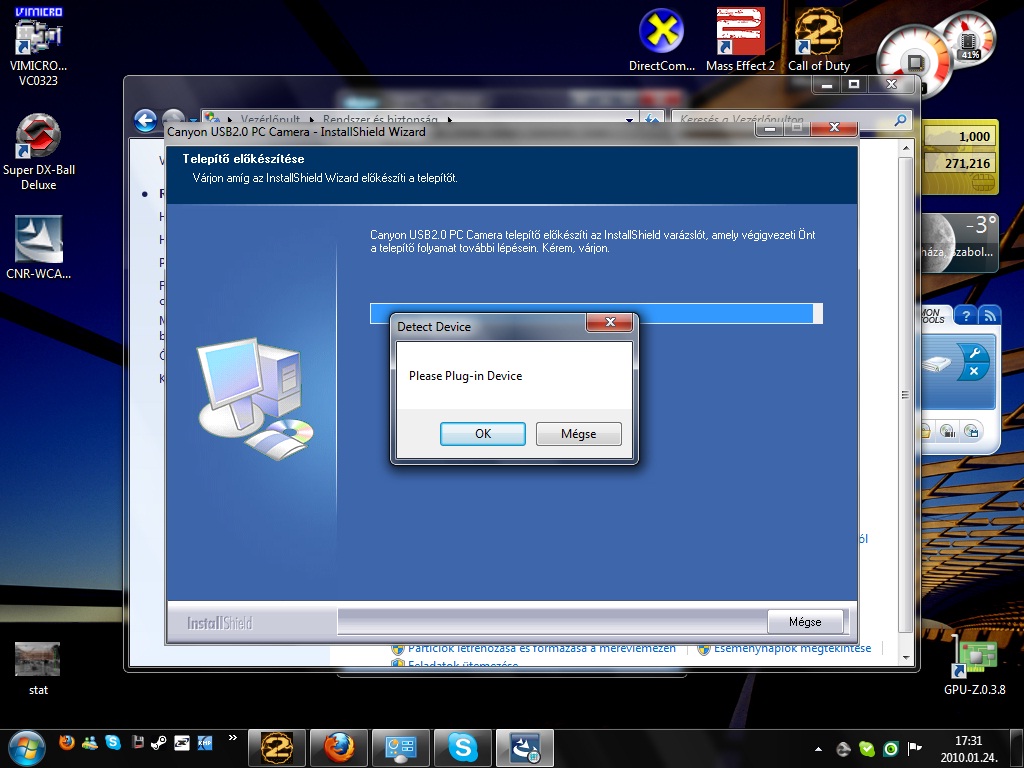Confirm Detect Device dialog with OK

483,434
